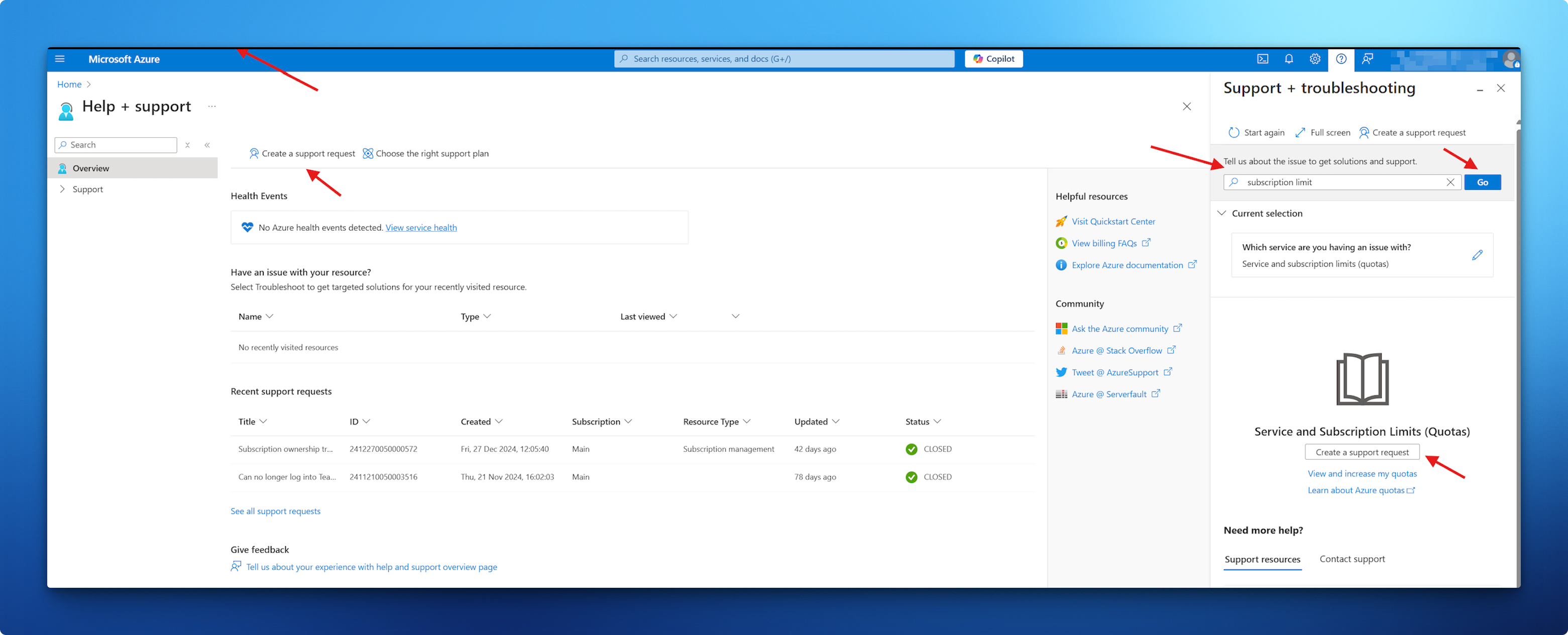The height and width of the screenshot is (635, 1568).
Task: Click the help question mark icon
Action: click(1341, 59)
